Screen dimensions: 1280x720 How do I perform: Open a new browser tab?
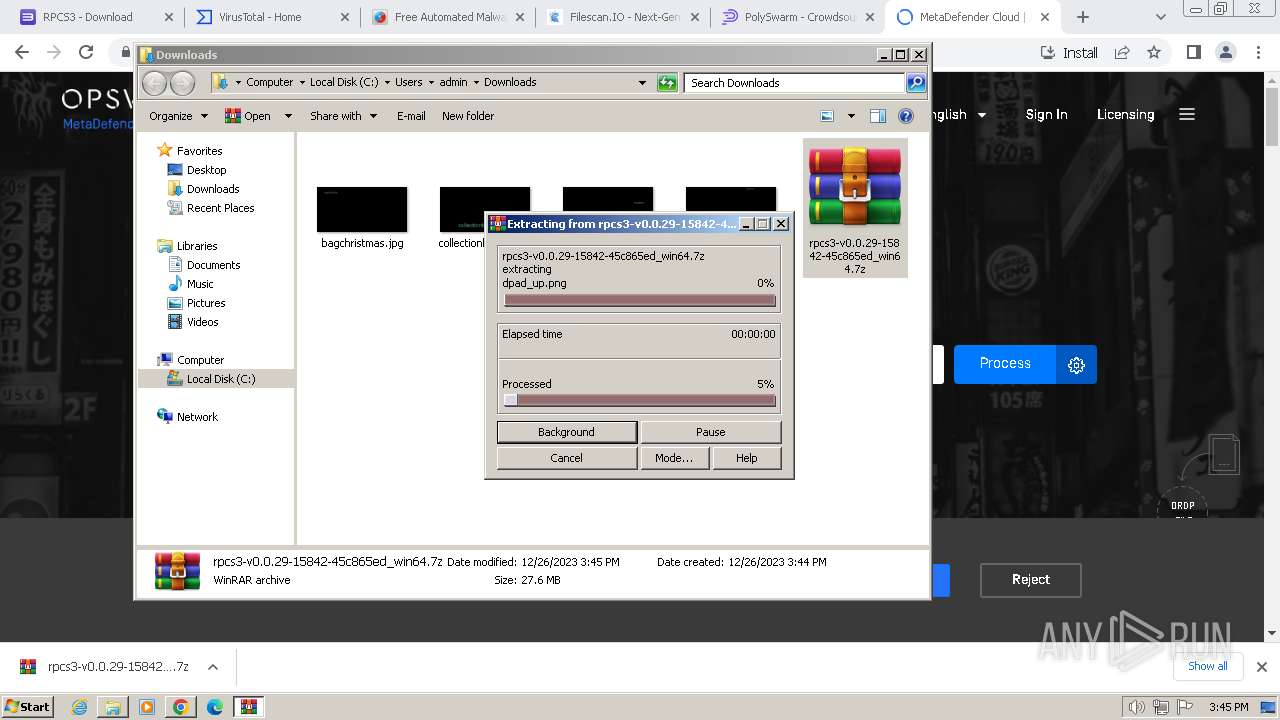1082,17
